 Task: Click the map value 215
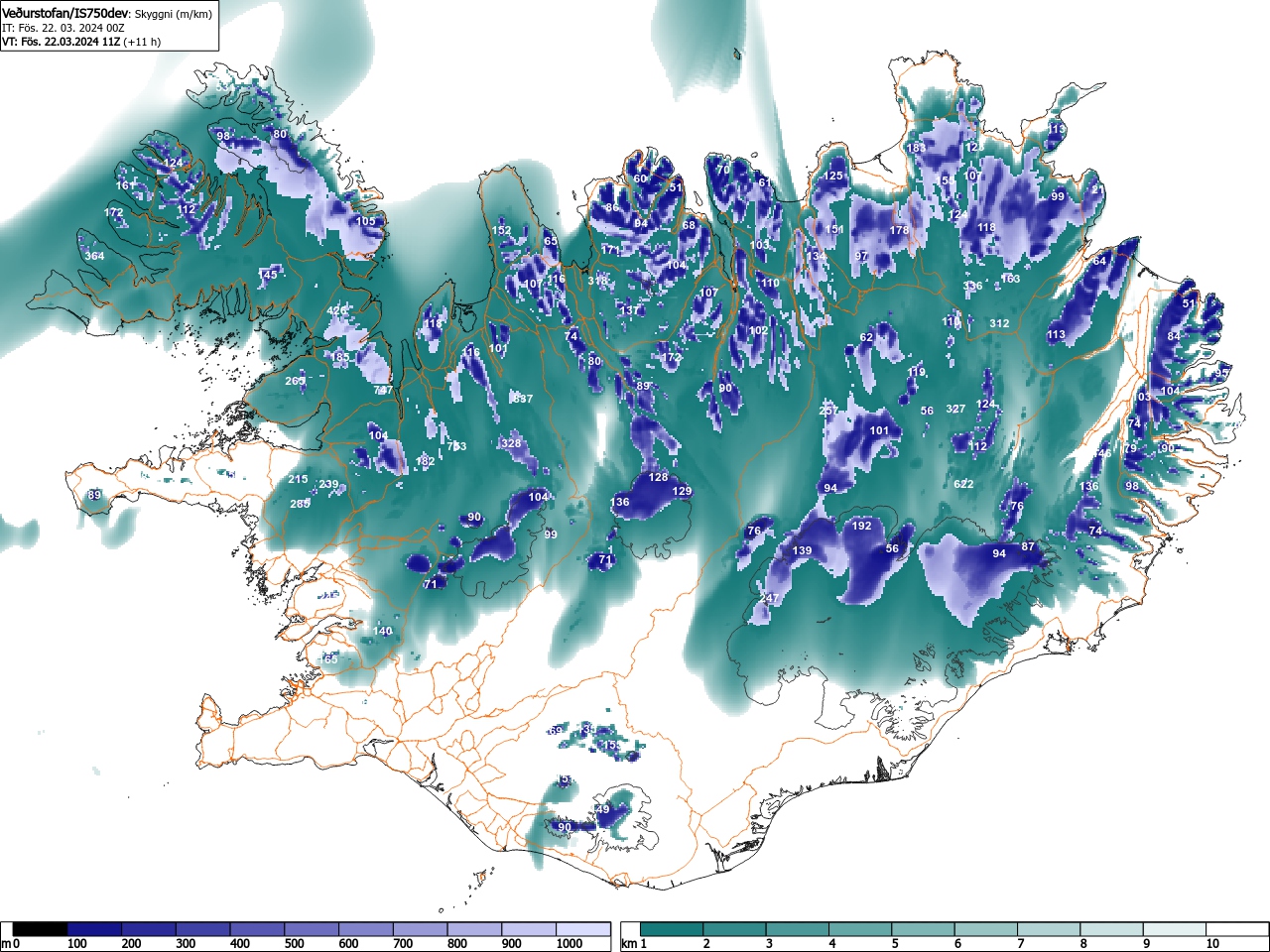pos(299,479)
